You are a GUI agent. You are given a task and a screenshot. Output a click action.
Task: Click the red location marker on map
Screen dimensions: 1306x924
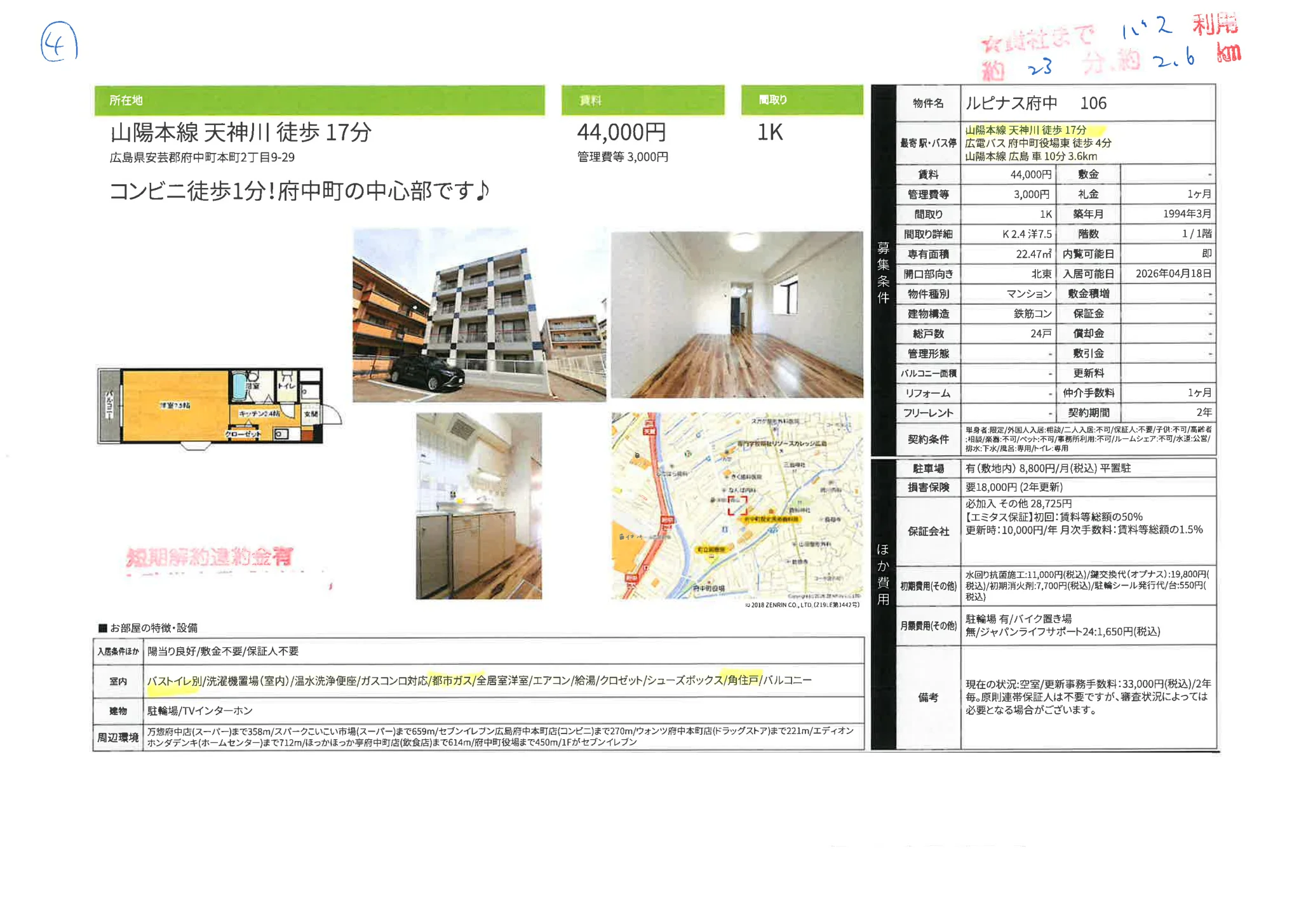point(737,506)
